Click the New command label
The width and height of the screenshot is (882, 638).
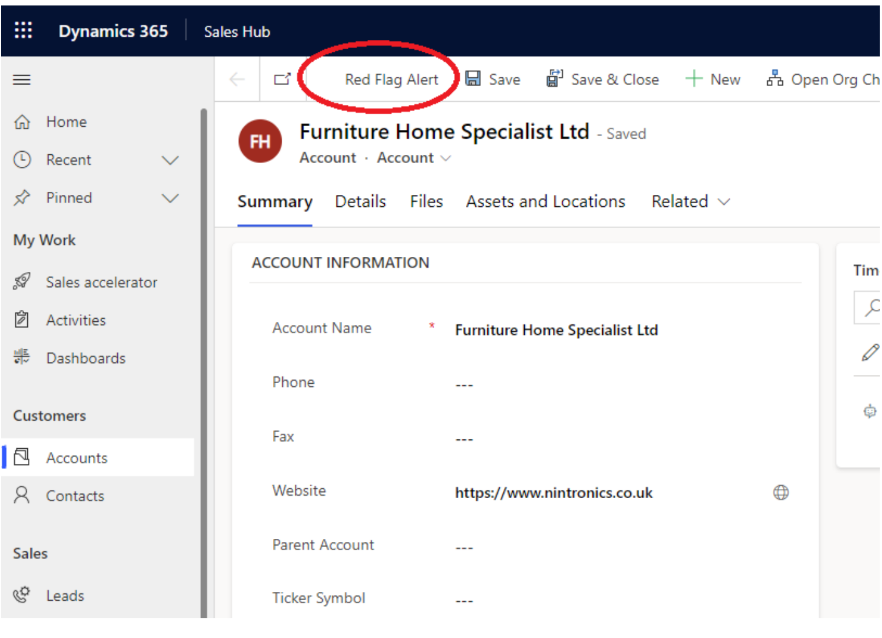(725, 80)
